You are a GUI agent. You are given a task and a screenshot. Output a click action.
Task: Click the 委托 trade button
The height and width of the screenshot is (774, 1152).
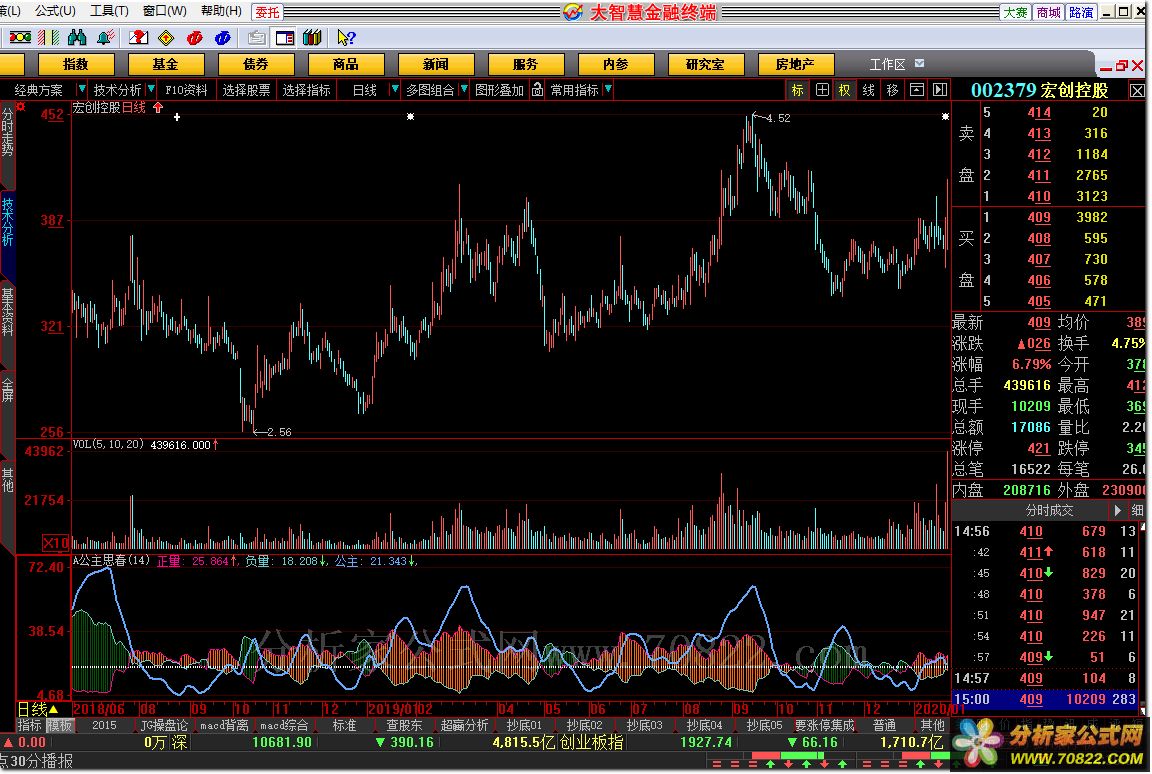point(267,12)
